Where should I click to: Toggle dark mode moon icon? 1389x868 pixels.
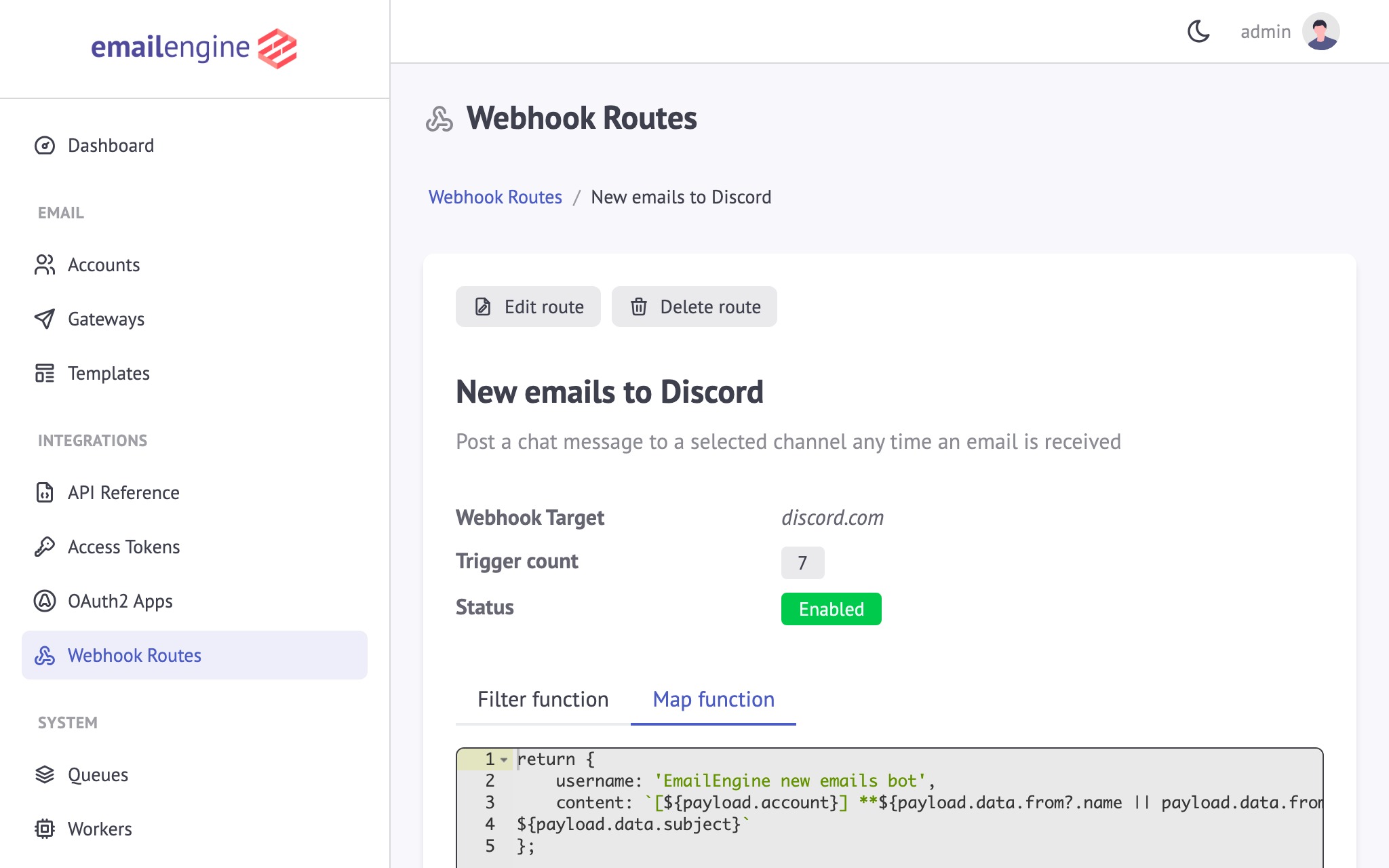pos(1198,31)
